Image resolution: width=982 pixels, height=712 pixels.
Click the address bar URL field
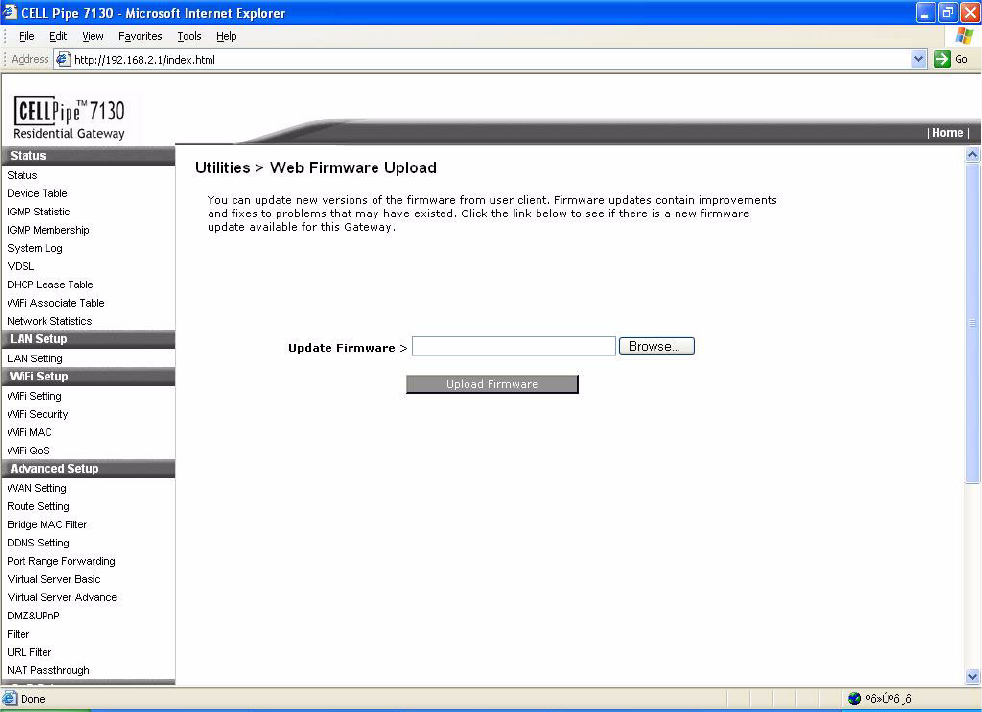[x=482, y=59]
